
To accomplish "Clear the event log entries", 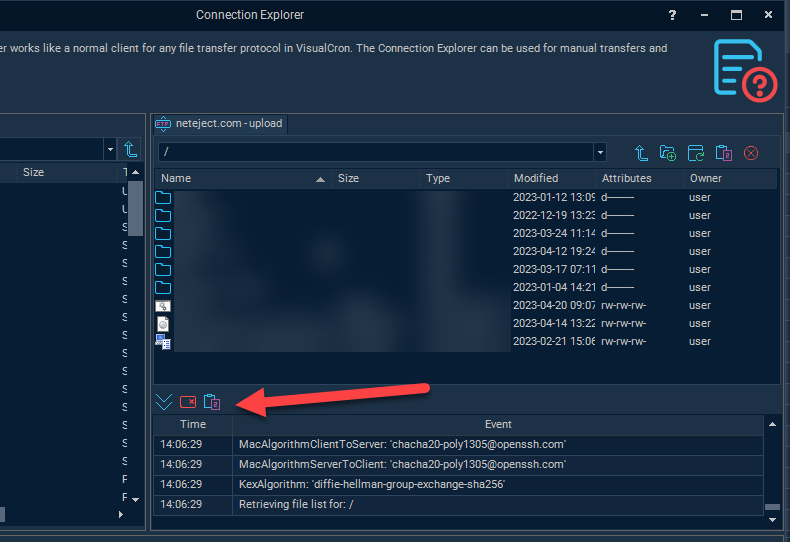I will click(188, 402).
